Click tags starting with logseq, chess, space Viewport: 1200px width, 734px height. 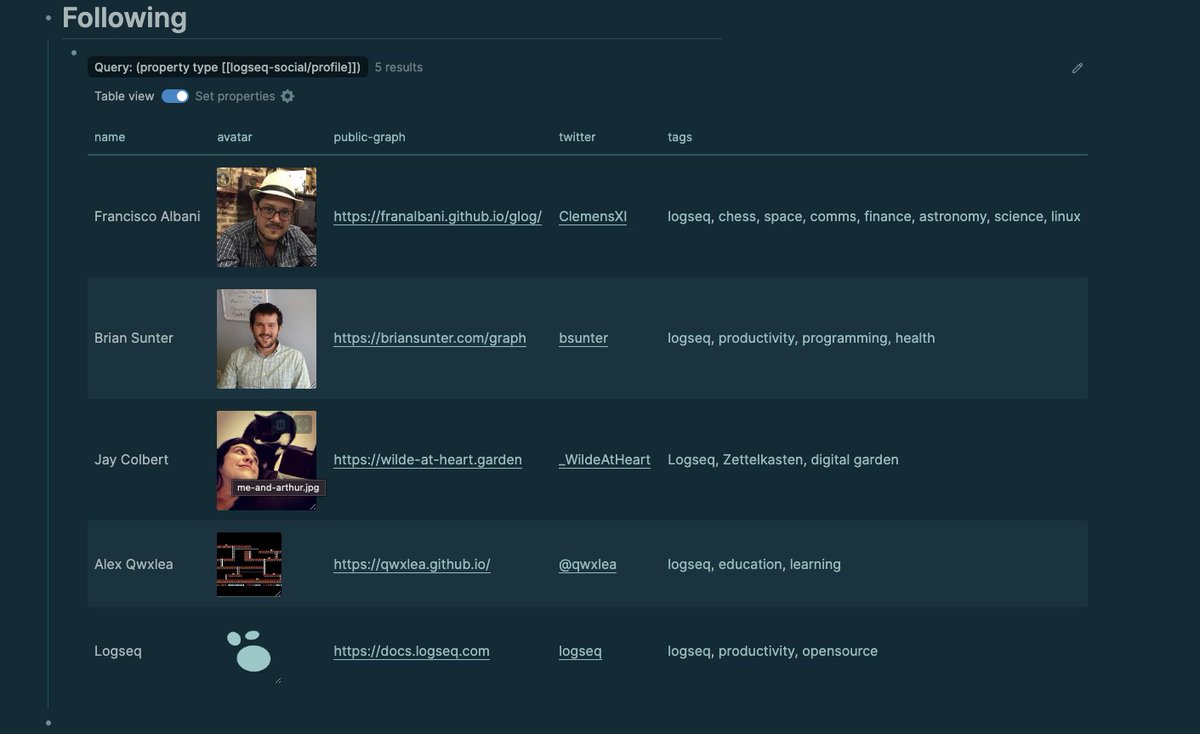(x=874, y=216)
